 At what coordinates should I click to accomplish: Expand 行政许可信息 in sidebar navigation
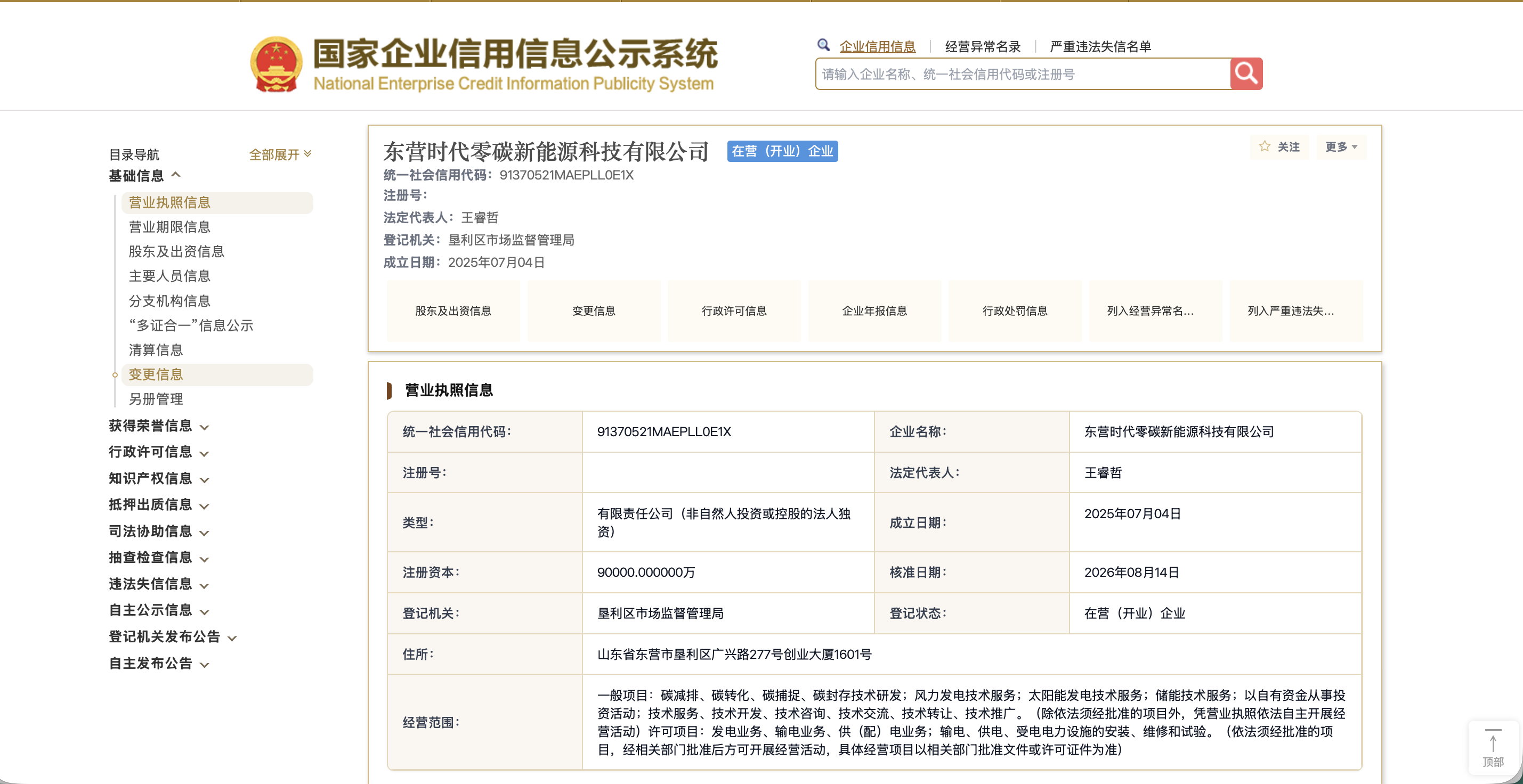click(159, 452)
